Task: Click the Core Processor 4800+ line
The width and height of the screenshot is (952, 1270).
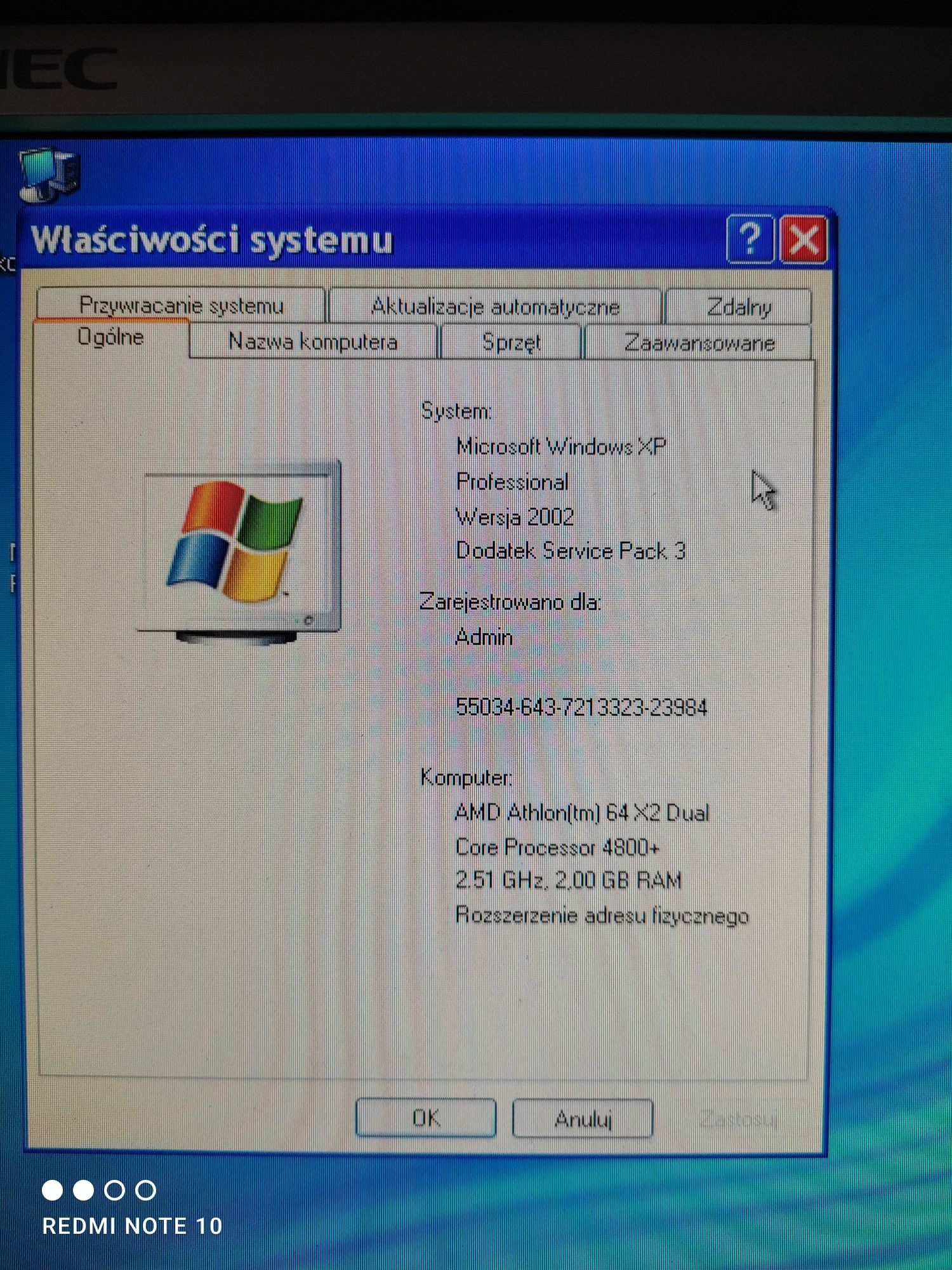Action: click(557, 846)
